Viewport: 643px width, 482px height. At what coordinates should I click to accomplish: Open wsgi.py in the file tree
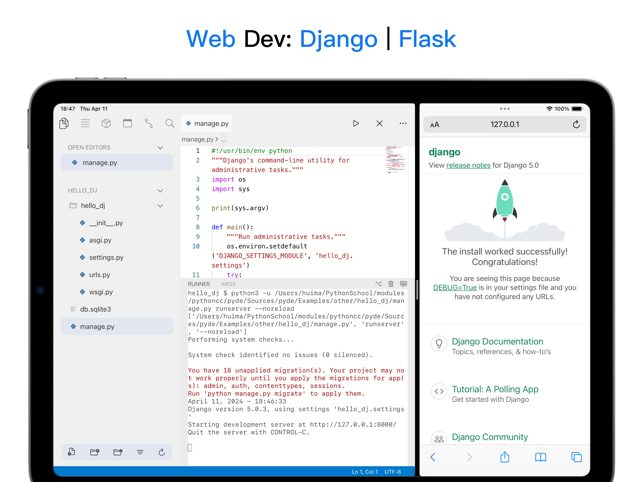point(117,292)
